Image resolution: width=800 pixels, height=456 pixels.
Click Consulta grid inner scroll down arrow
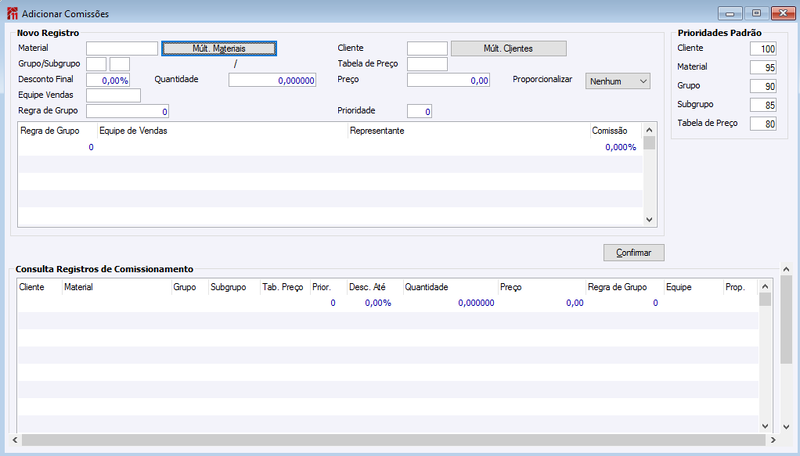[765, 426]
